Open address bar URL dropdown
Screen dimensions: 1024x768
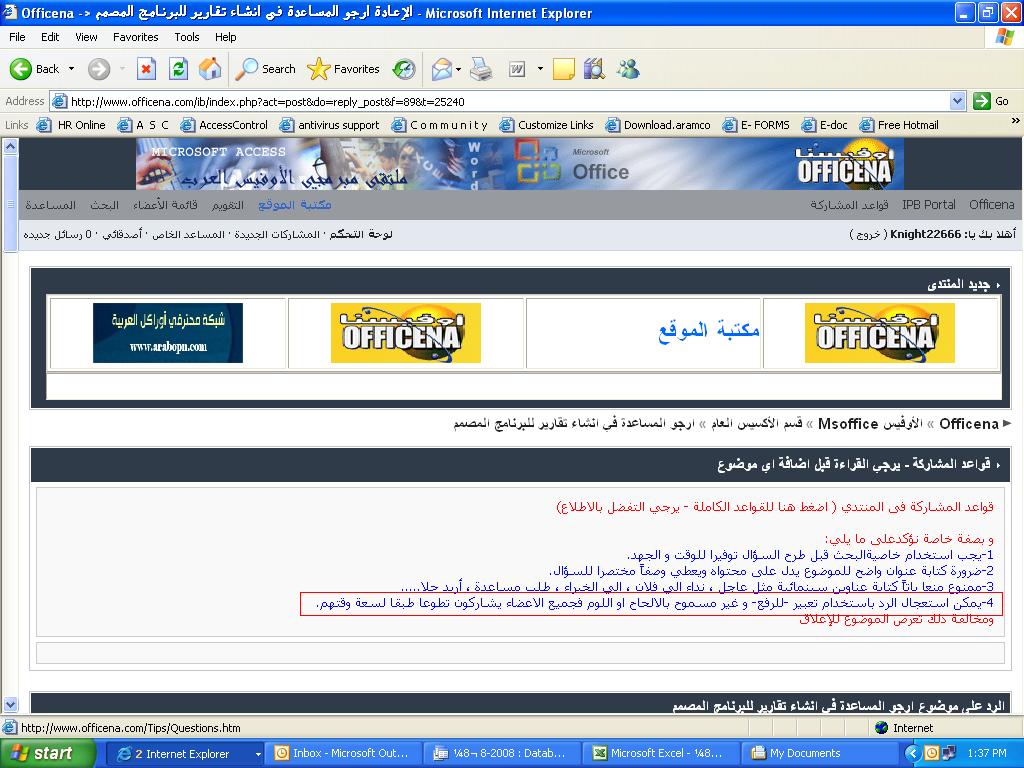(957, 101)
